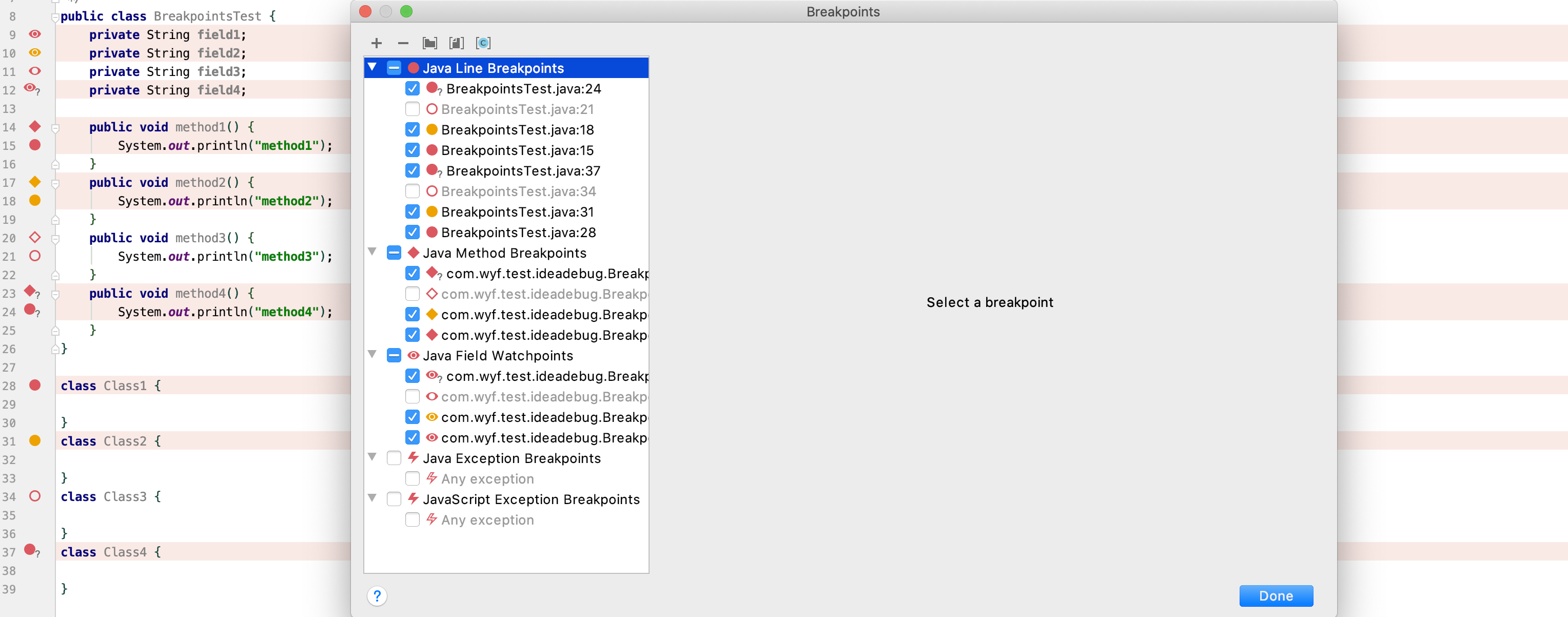This screenshot has width=1568, height=617.
Task: Click field watchpoint icon on line 9
Action: pos(35,34)
